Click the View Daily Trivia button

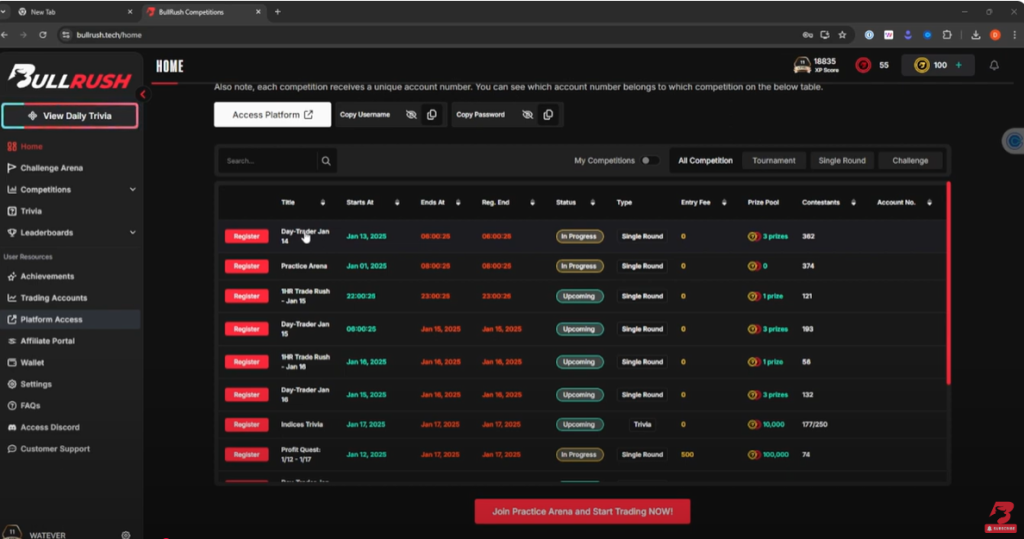coord(70,116)
